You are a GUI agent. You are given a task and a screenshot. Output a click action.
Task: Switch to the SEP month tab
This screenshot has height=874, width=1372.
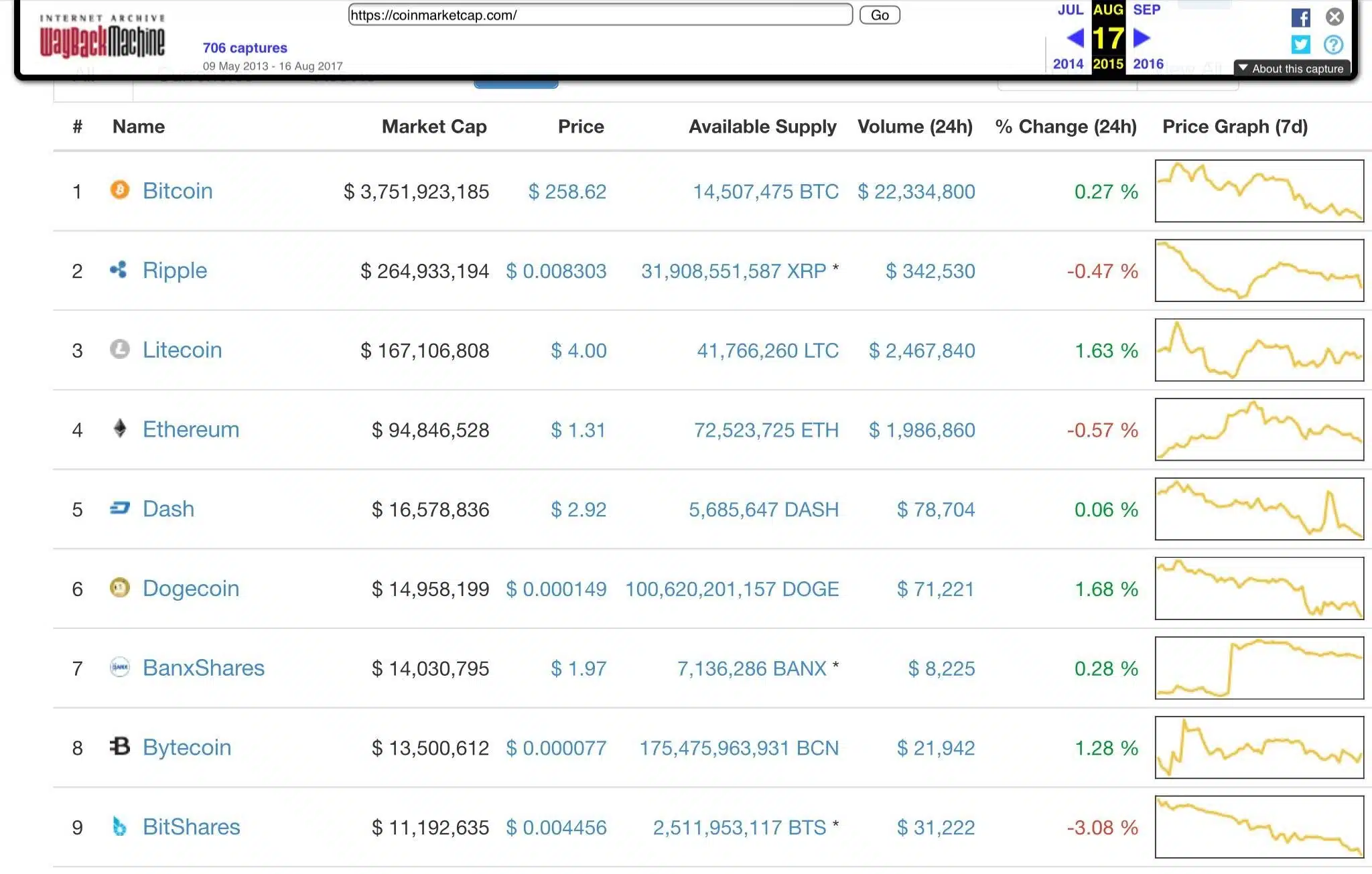[1146, 10]
